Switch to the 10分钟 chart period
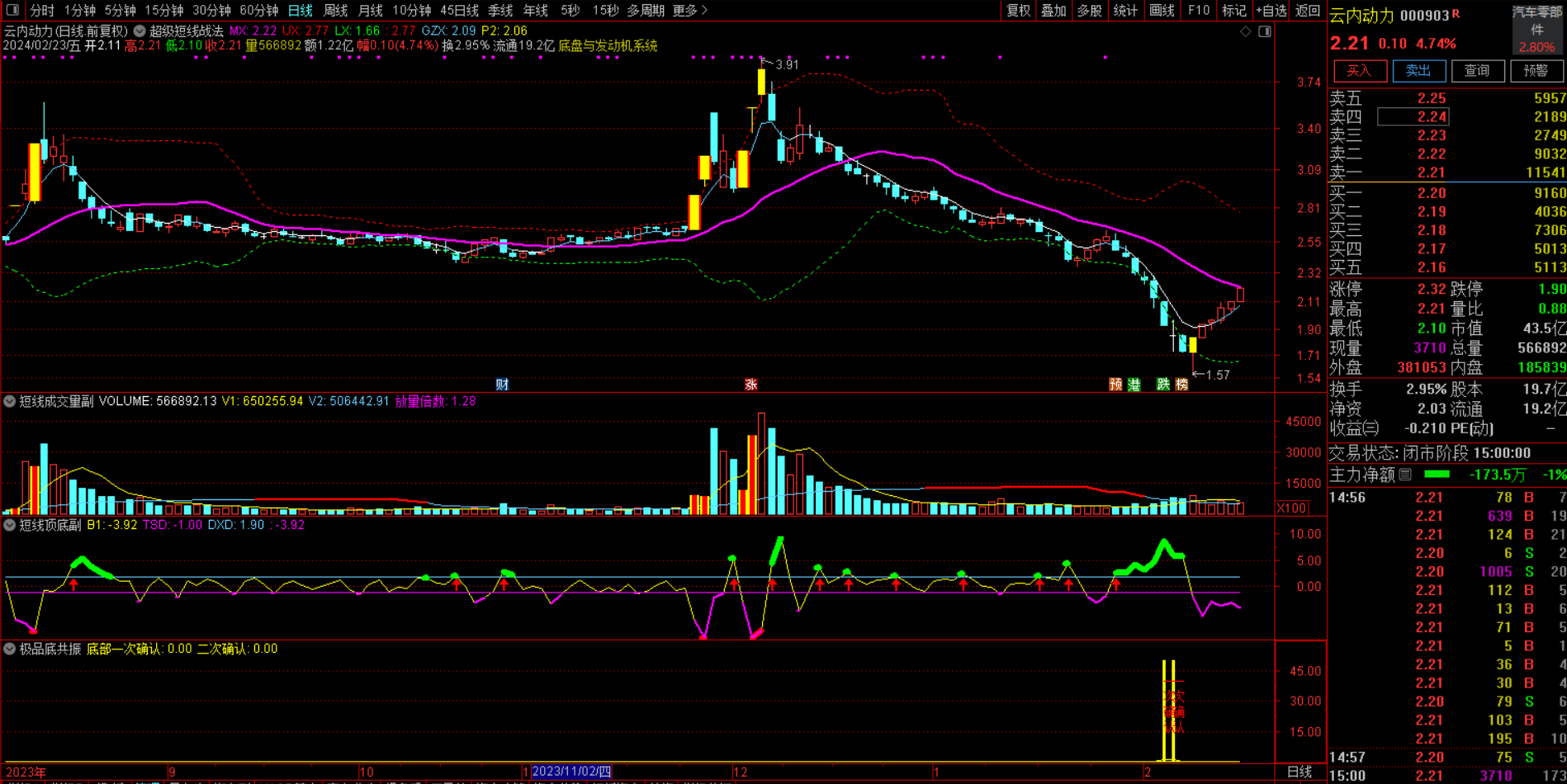This screenshot has width=1567, height=784. coord(412,10)
